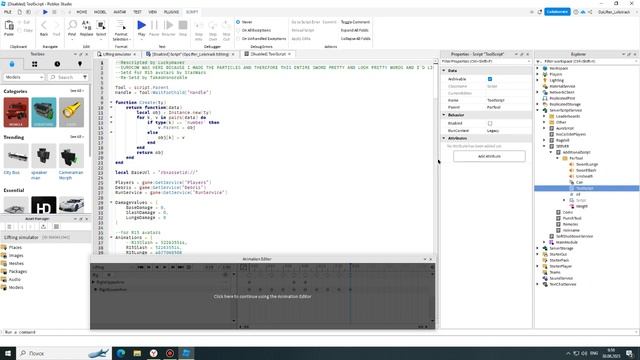Select the Never debug errors radio option
The image size is (640, 360).
tap(238, 22)
